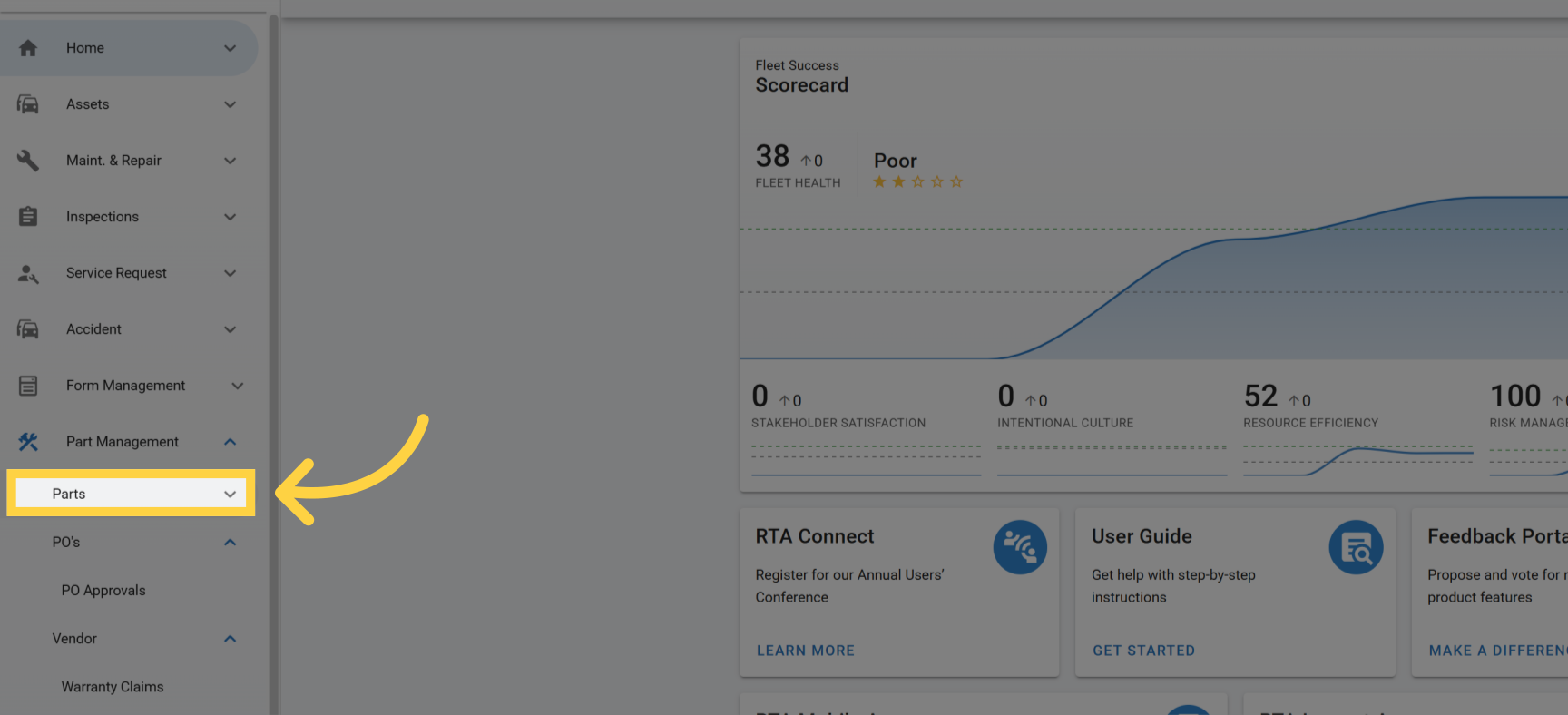Click the Assets vehicle icon
The height and width of the screenshot is (715, 1568).
click(x=28, y=104)
